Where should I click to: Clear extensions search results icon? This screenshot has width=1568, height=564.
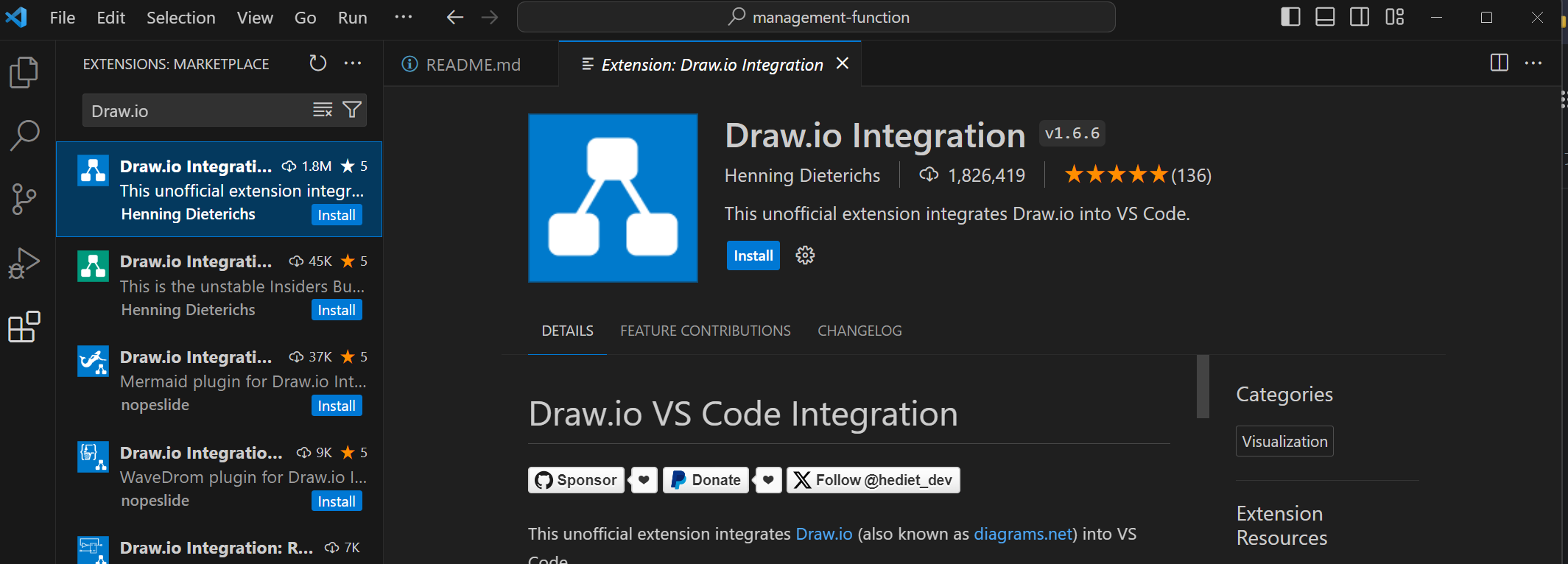coord(323,110)
